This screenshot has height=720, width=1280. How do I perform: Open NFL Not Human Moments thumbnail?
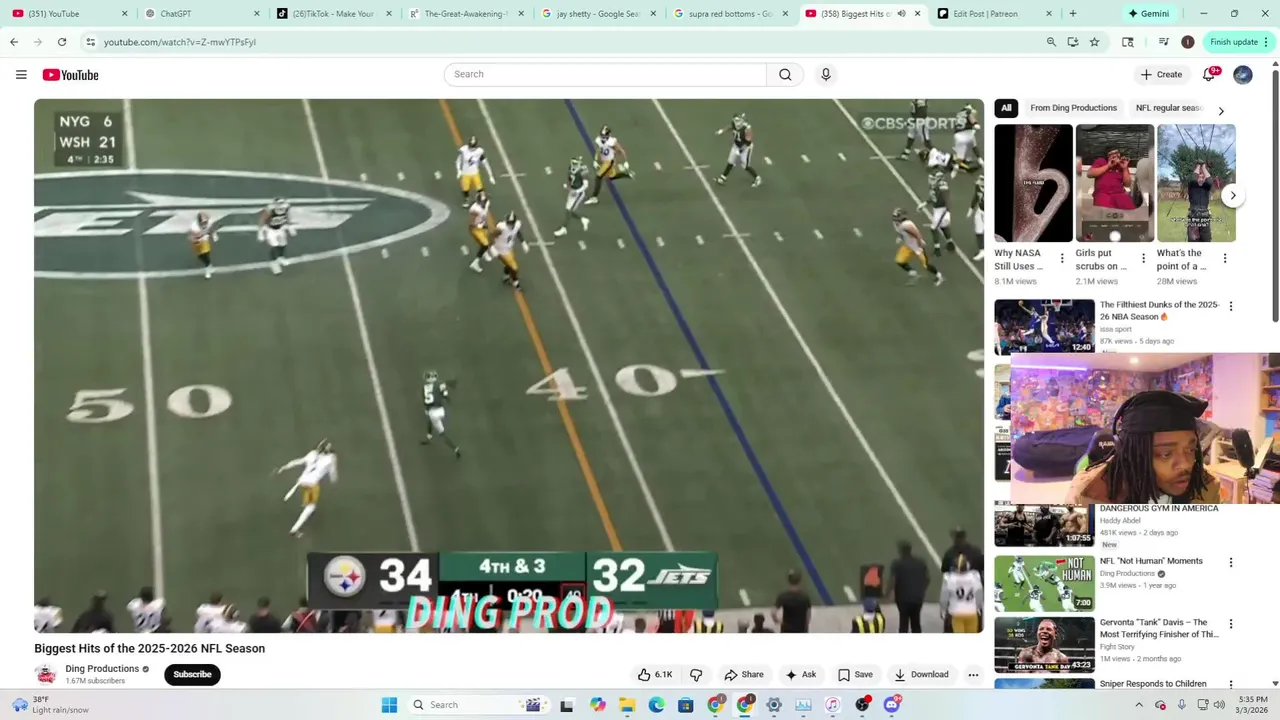[1044, 584]
